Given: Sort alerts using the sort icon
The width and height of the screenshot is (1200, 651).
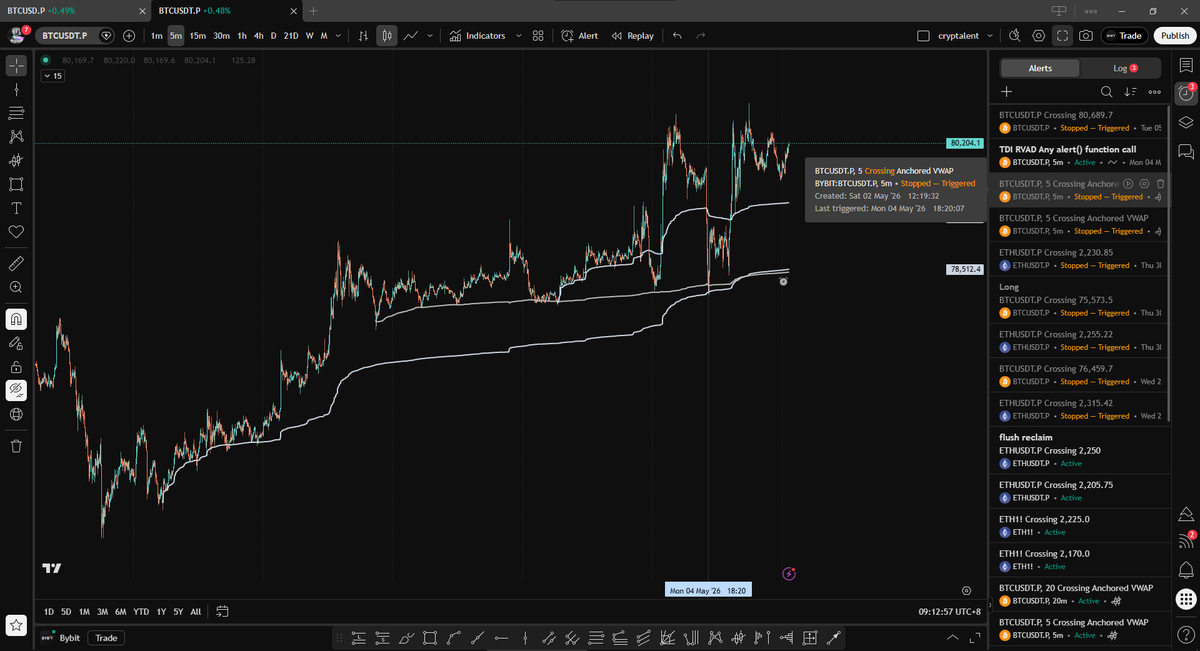Looking at the screenshot, I should (1130, 91).
